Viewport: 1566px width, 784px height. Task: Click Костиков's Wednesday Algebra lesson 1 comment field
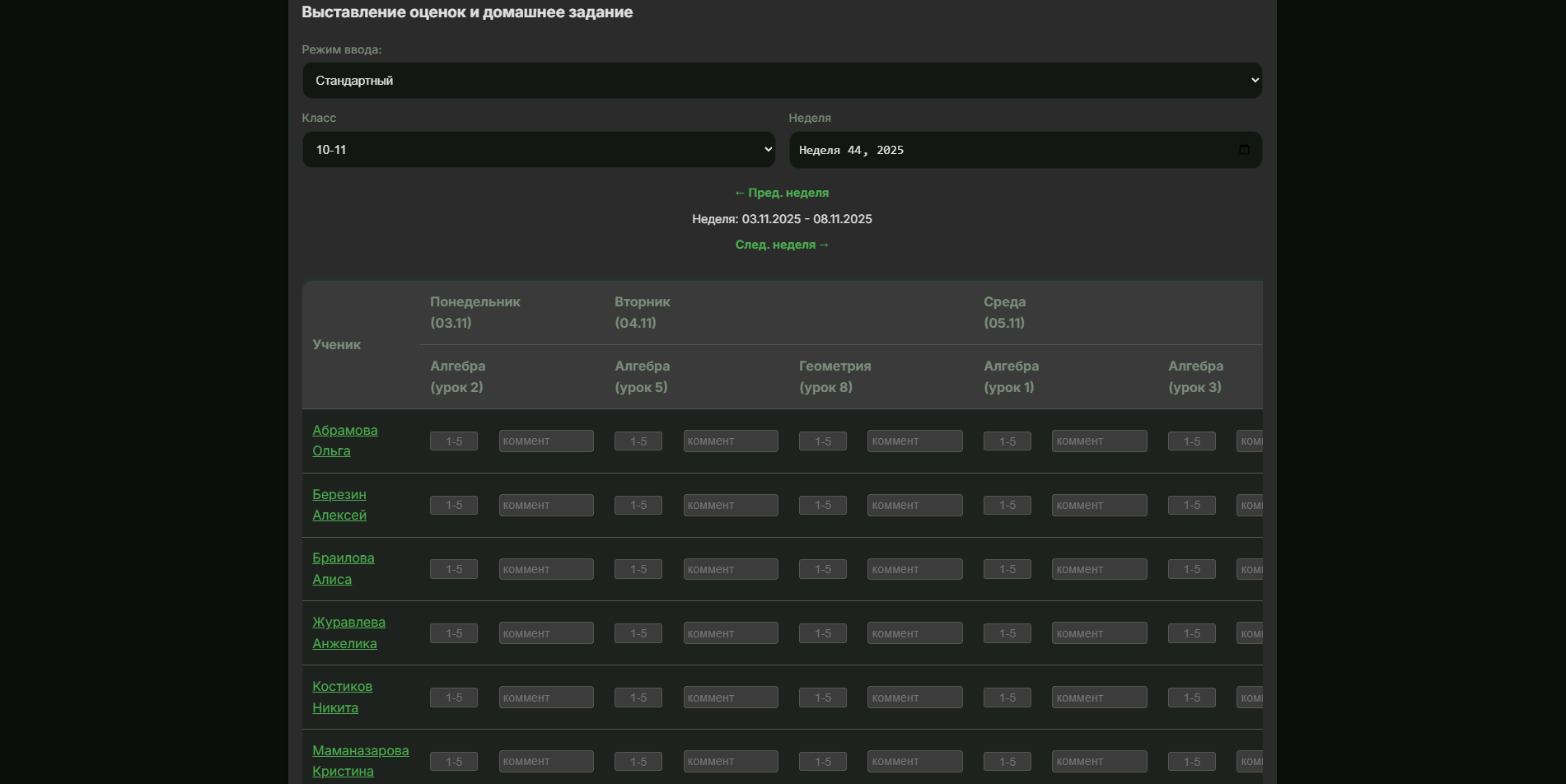click(x=1100, y=698)
